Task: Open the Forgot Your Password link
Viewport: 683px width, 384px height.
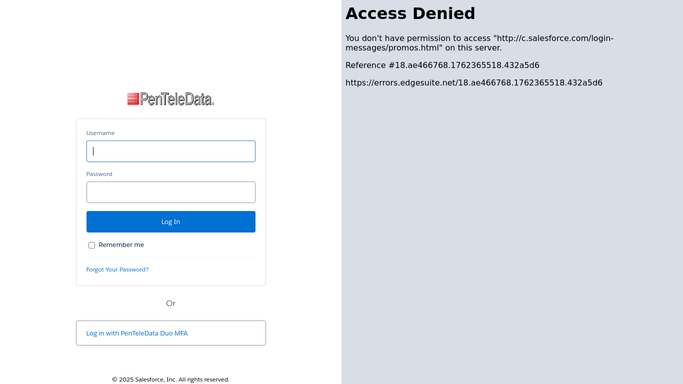Action: (x=117, y=269)
